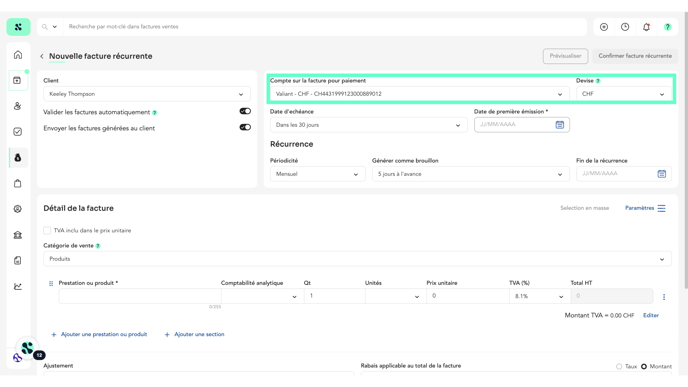This screenshot has height=387, width=688.
Task: Click the green app logo icon
Action: (18, 27)
